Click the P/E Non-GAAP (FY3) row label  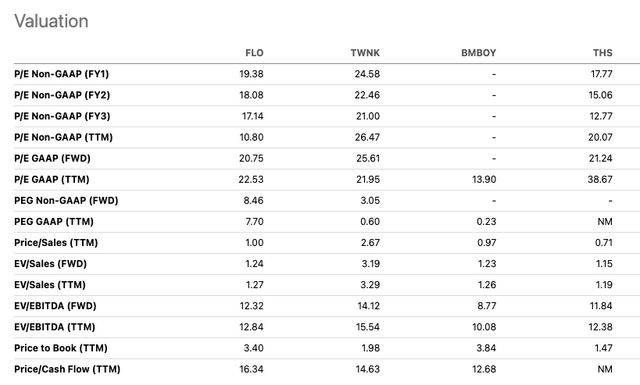[x=62, y=116]
